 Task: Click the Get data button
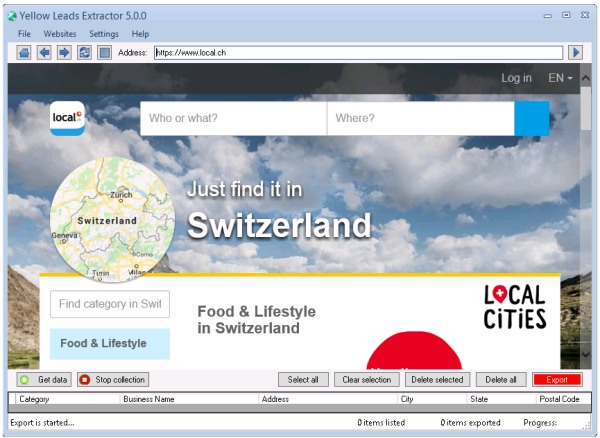tap(44, 380)
